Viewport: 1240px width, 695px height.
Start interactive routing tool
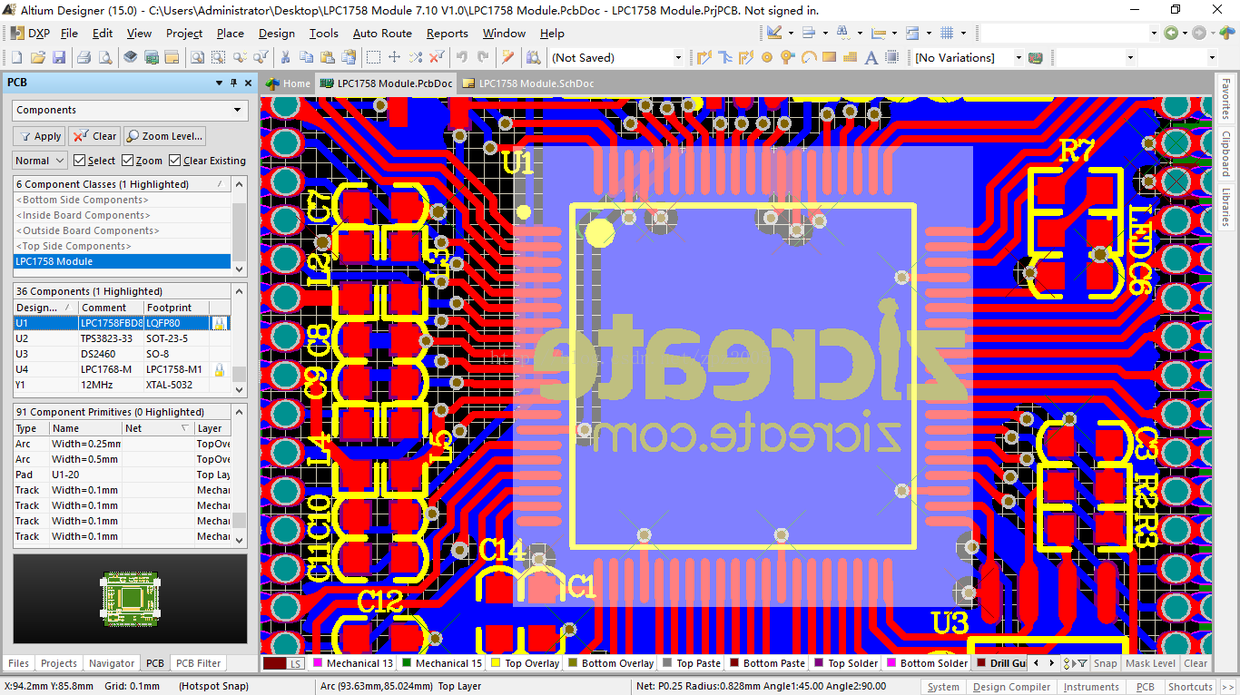click(704, 57)
